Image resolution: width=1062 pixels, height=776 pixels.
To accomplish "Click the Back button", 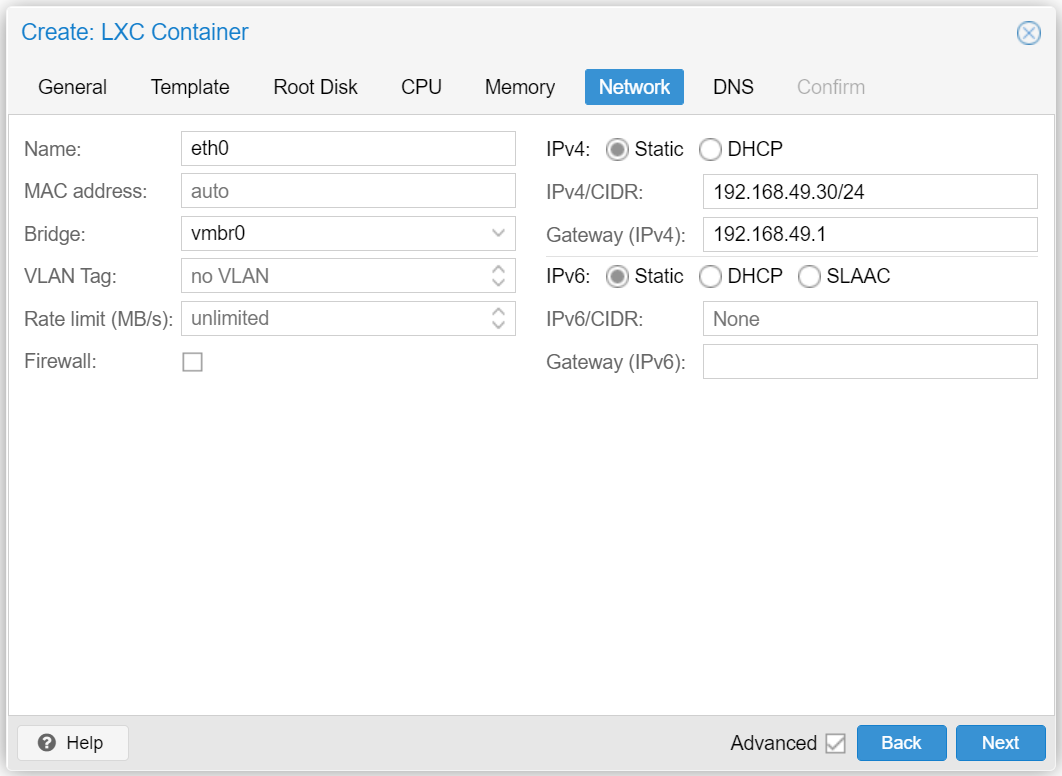I will tap(901, 743).
